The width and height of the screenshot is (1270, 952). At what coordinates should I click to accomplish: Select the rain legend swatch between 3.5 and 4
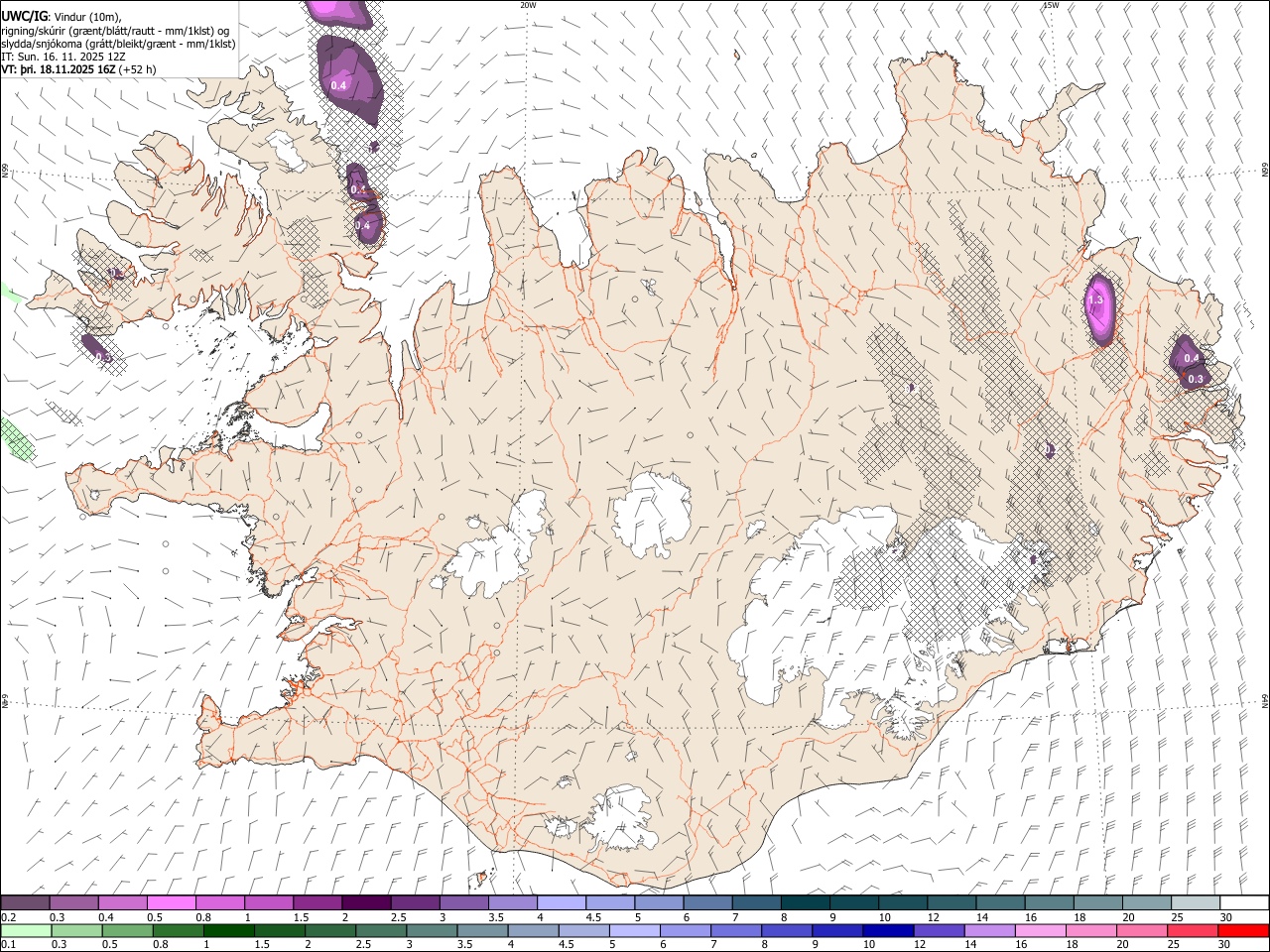pos(482,931)
